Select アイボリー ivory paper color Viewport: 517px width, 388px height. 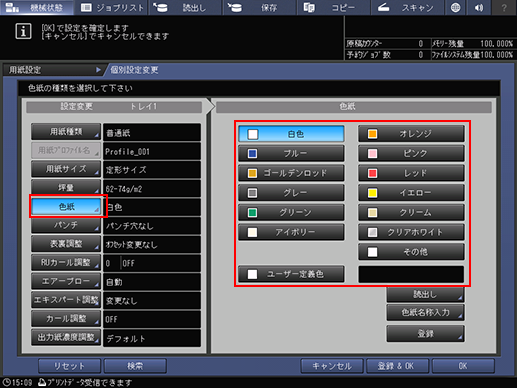(x=291, y=232)
